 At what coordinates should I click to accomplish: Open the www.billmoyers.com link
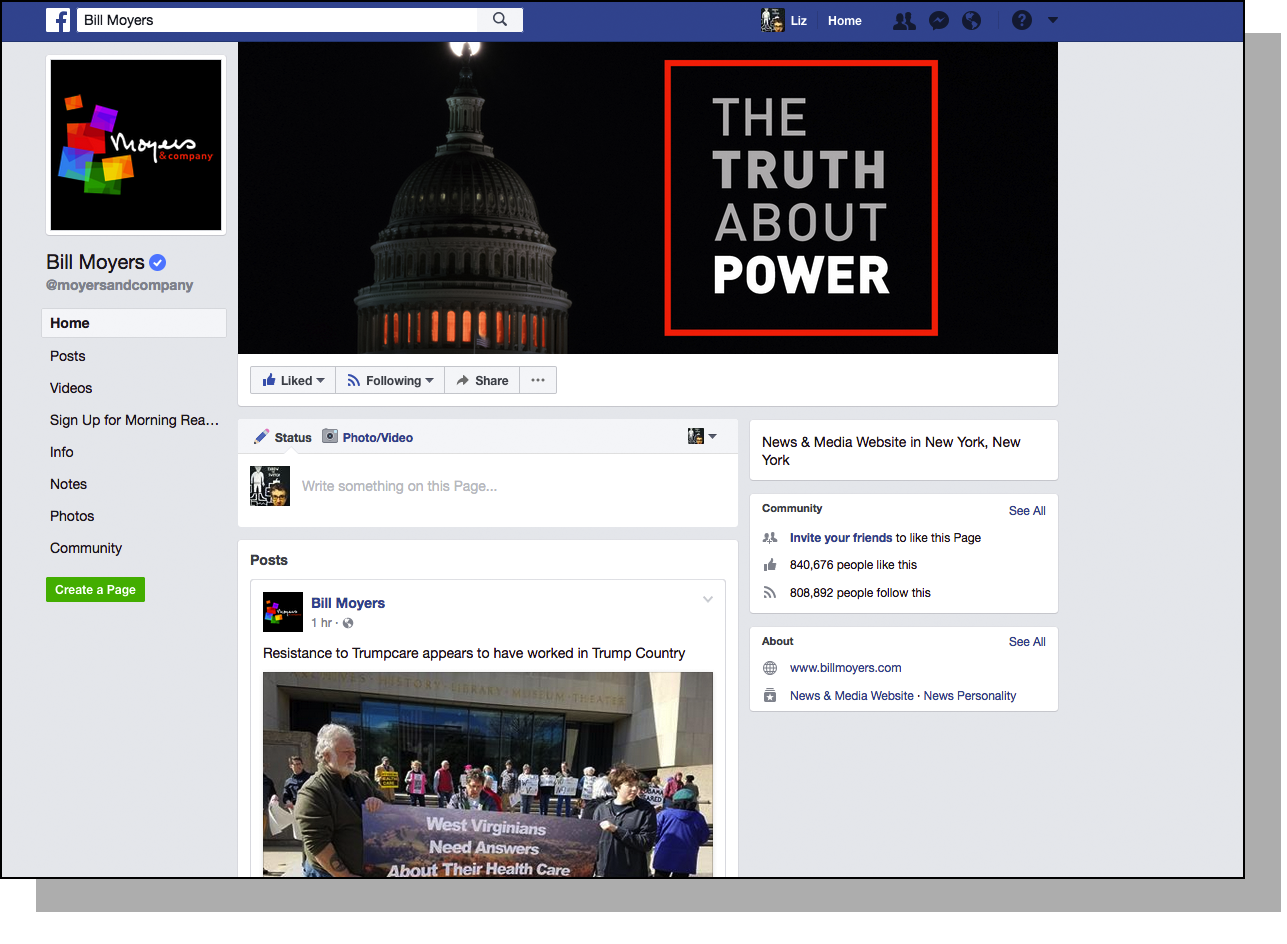click(x=846, y=668)
